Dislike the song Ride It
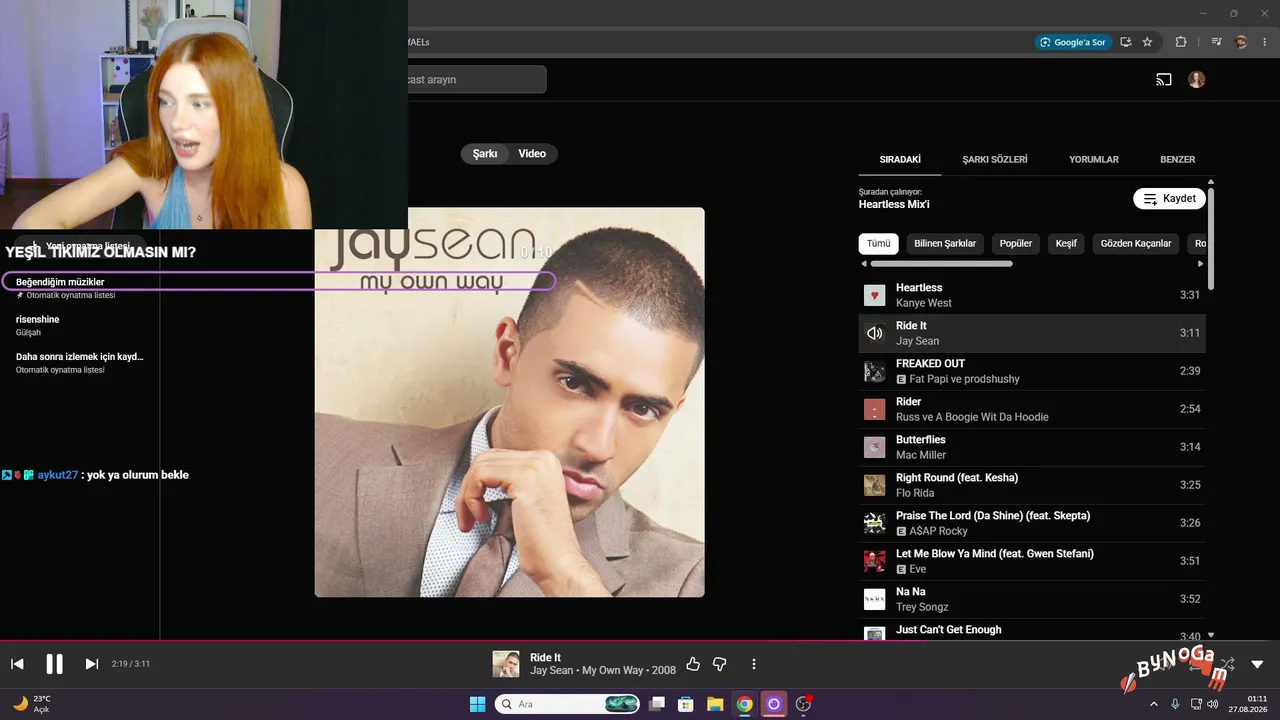This screenshot has height=720, width=1280. [x=719, y=664]
